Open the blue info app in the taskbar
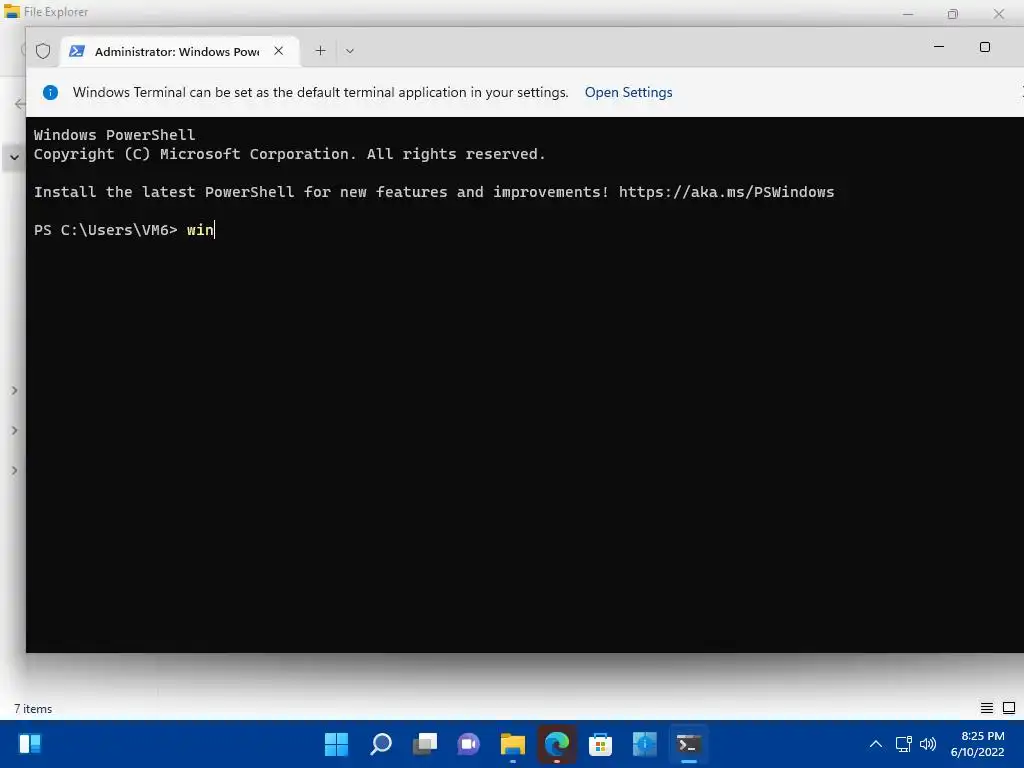 (x=645, y=744)
